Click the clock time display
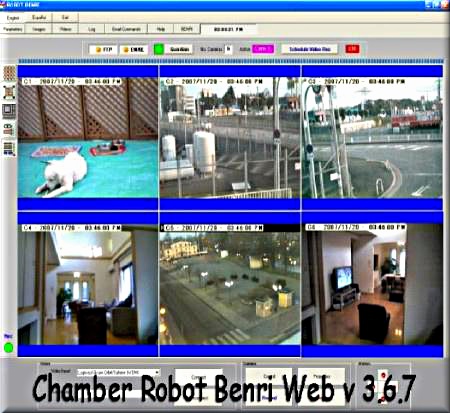 (x=228, y=29)
